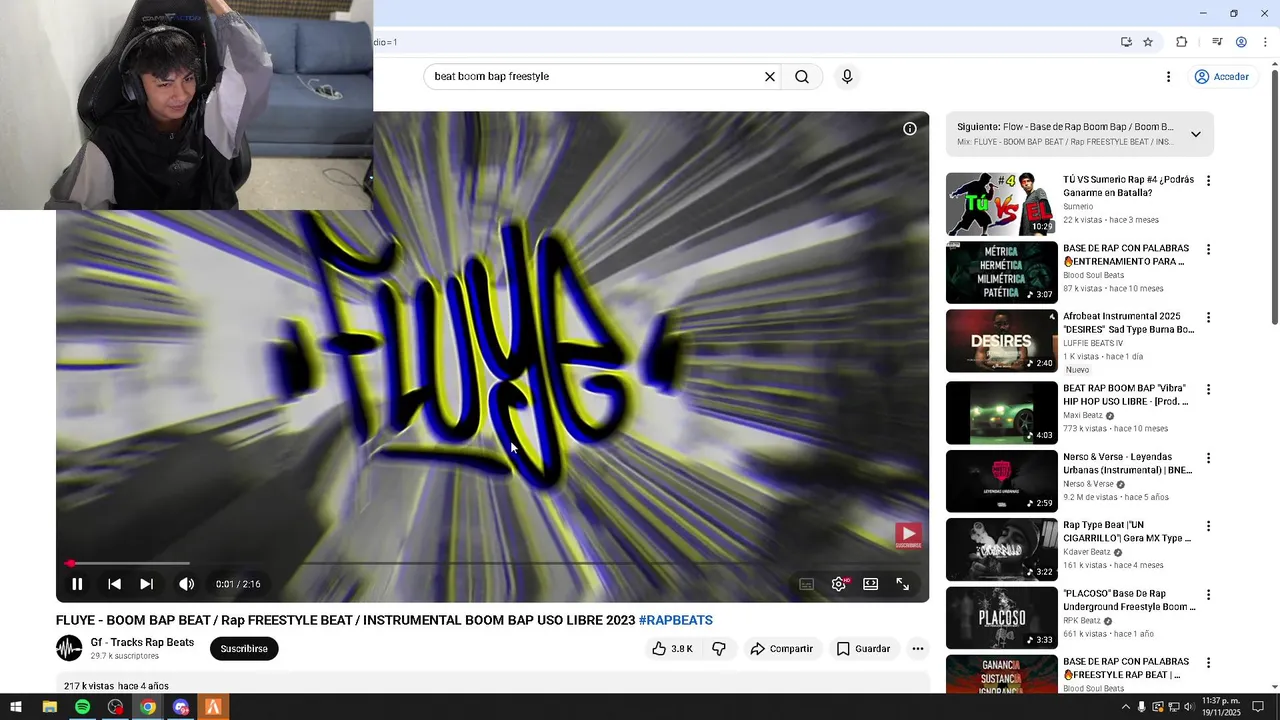Viewport: 1280px width, 720px height.
Task: Install the page as app from the address bar
Action: click(1126, 42)
